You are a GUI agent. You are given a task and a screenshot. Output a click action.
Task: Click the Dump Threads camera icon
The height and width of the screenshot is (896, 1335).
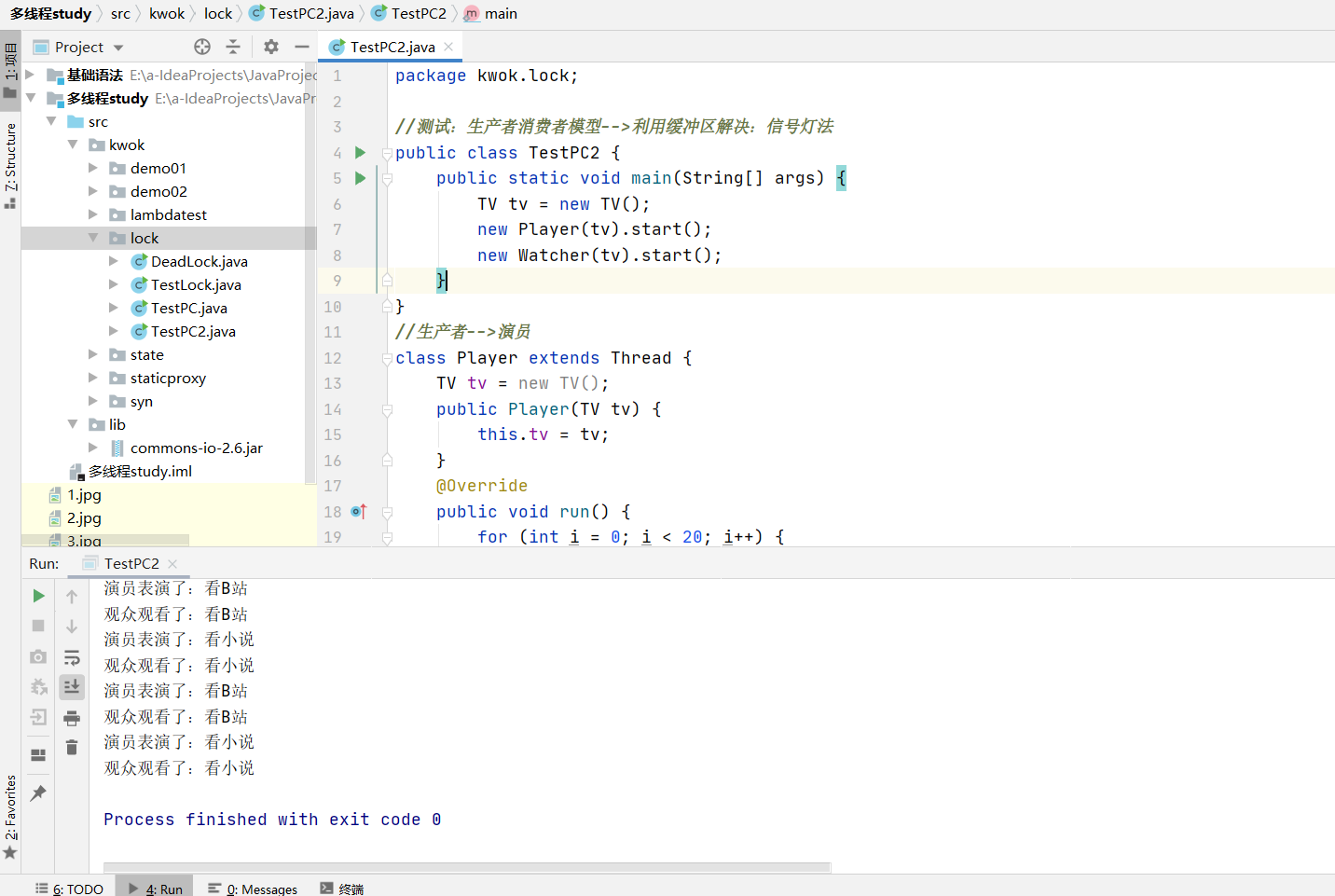tap(38, 656)
